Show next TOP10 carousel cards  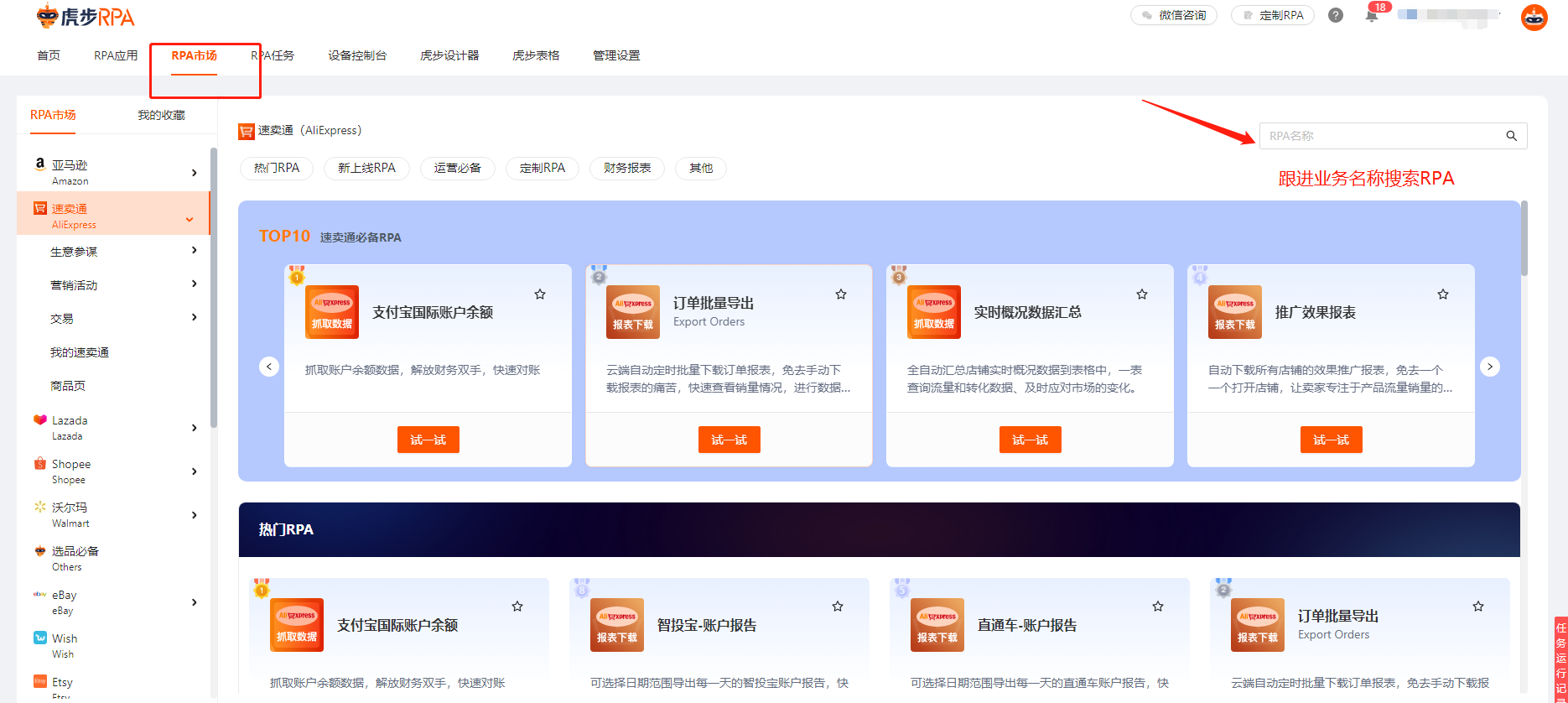point(1490,367)
